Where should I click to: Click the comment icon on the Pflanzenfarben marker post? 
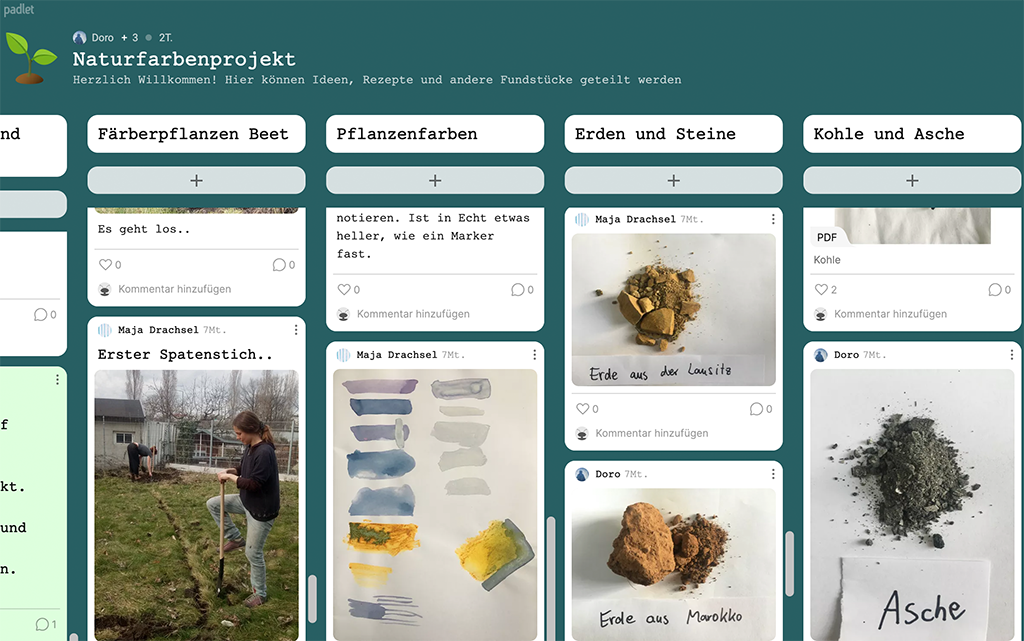517,290
